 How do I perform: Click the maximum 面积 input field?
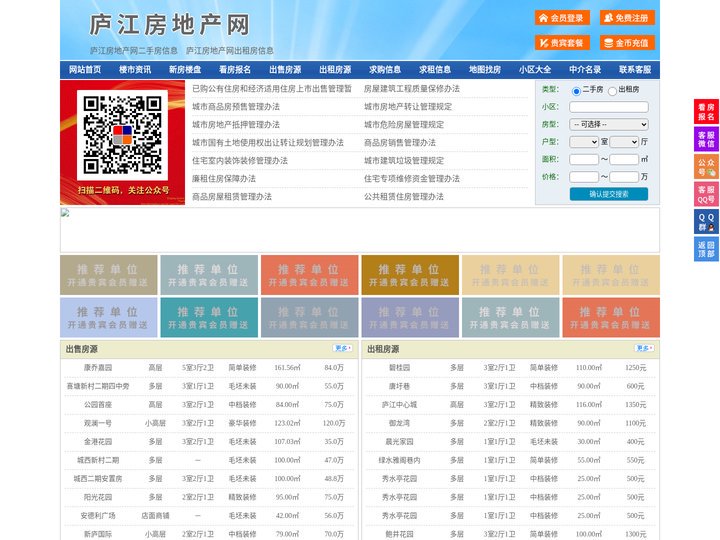tap(624, 159)
